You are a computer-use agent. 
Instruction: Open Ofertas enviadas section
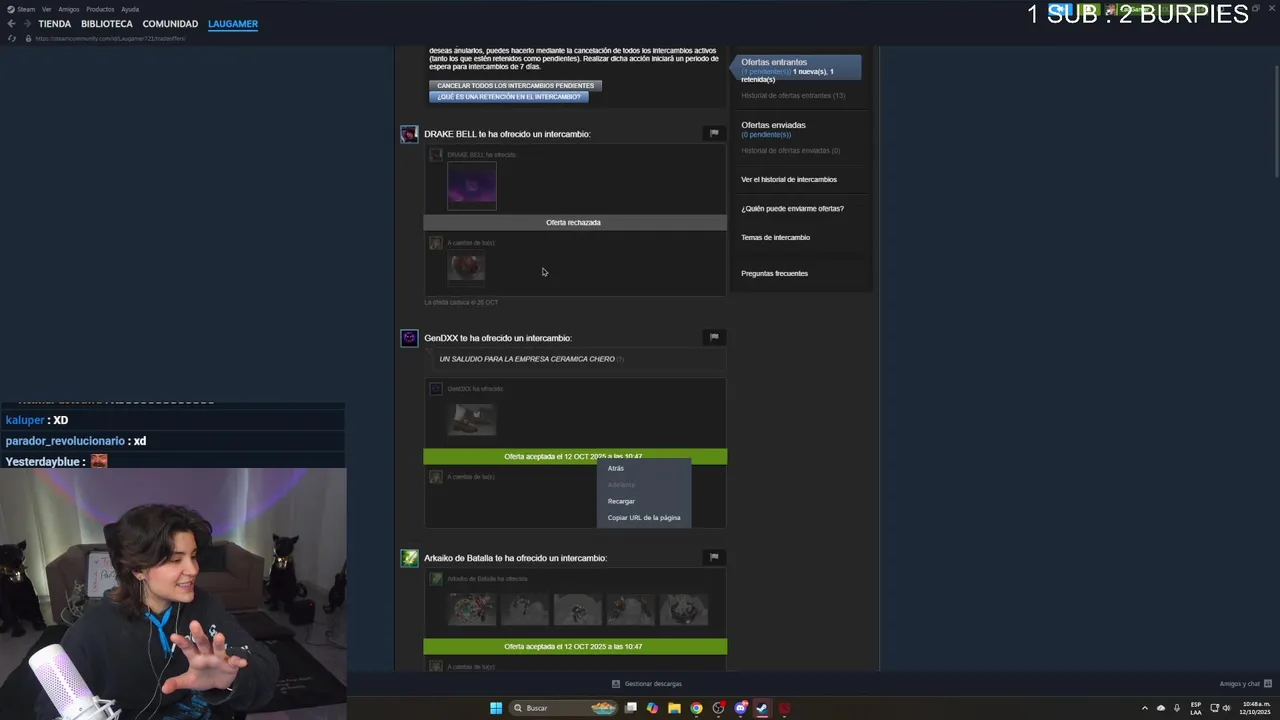pyautogui.click(x=773, y=125)
